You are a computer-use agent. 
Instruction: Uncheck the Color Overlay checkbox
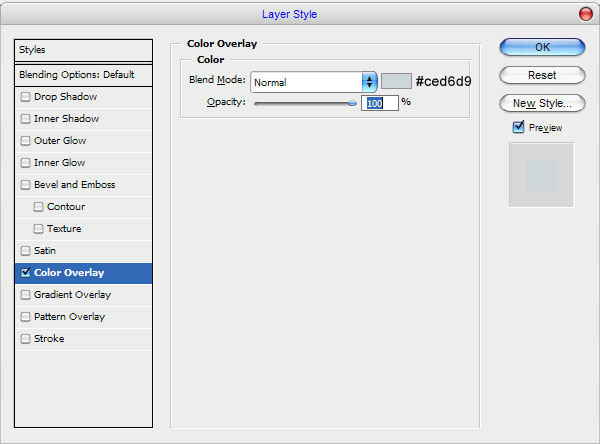click(x=25, y=273)
